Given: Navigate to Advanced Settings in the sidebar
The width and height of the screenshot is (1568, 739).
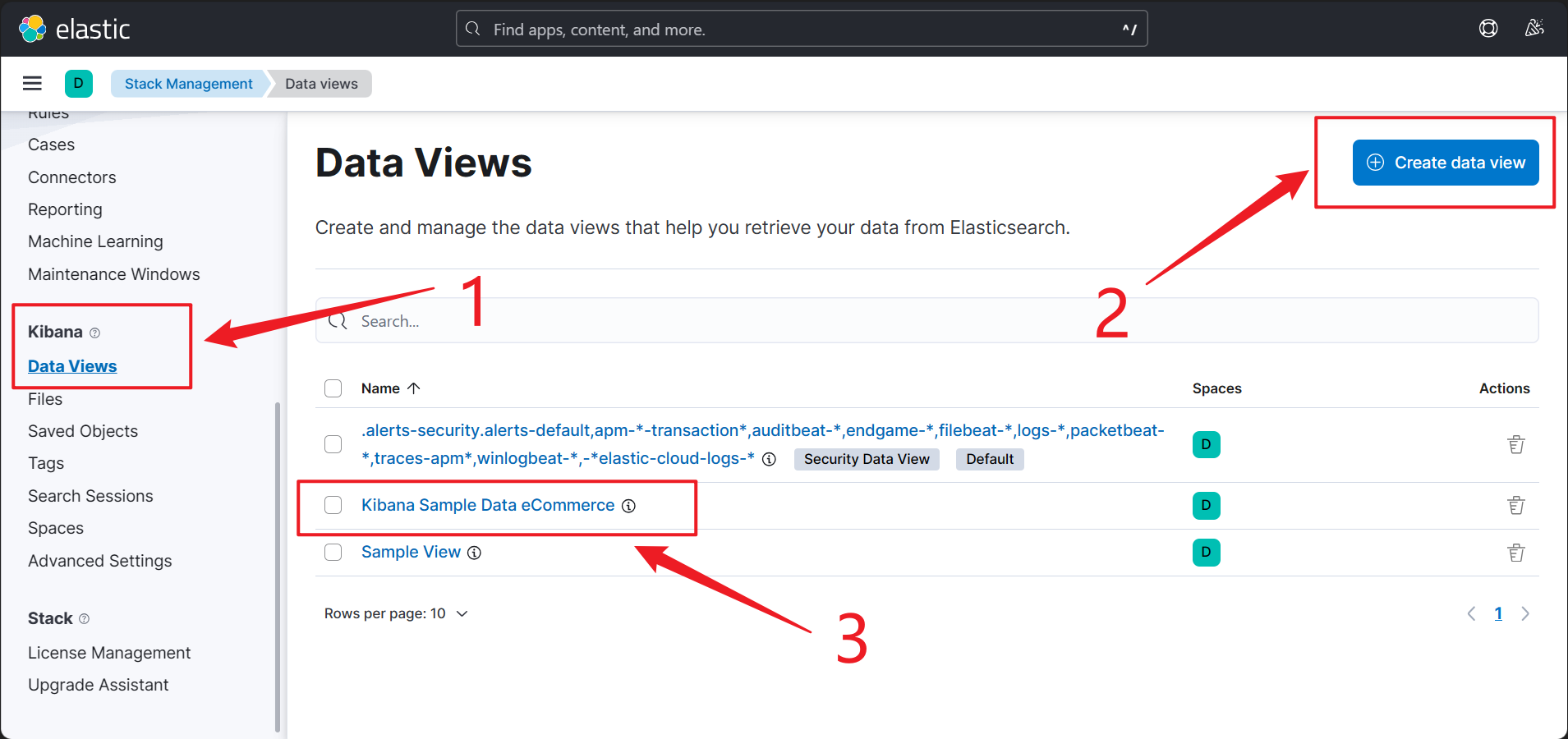Looking at the screenshot, I should 100,561.
